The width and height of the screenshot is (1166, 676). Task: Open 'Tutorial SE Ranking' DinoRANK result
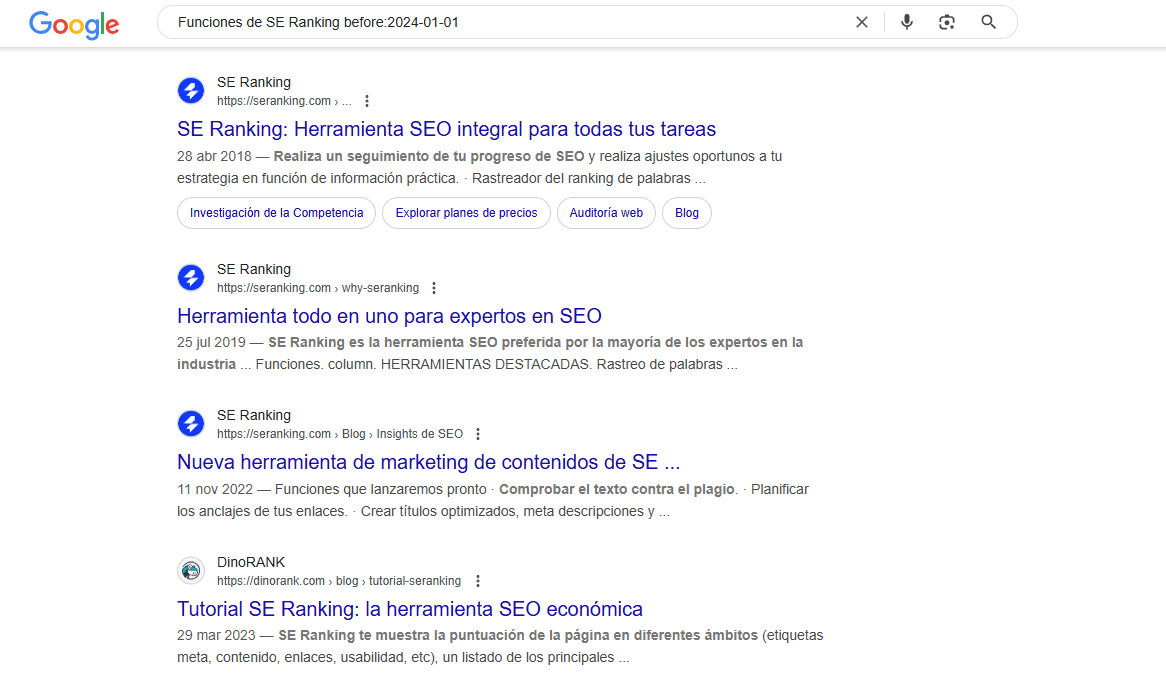tap(410, 609)
